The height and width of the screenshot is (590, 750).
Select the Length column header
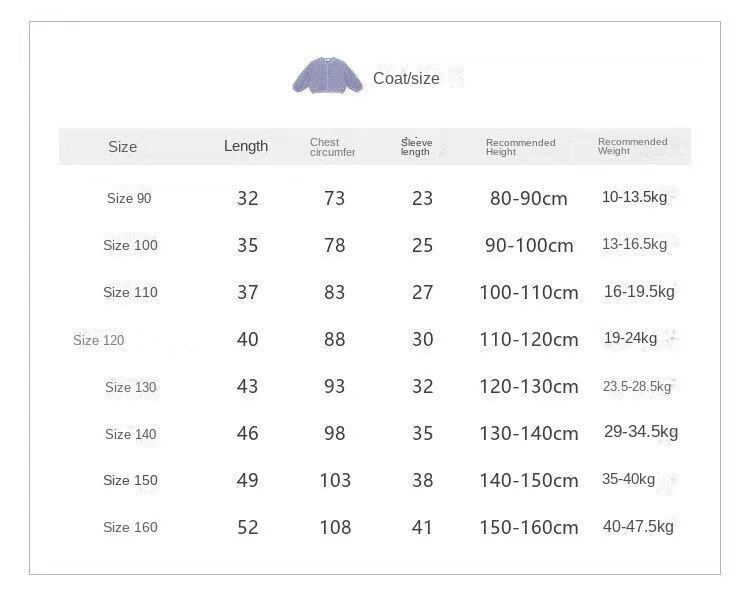(x=246, y=146)
